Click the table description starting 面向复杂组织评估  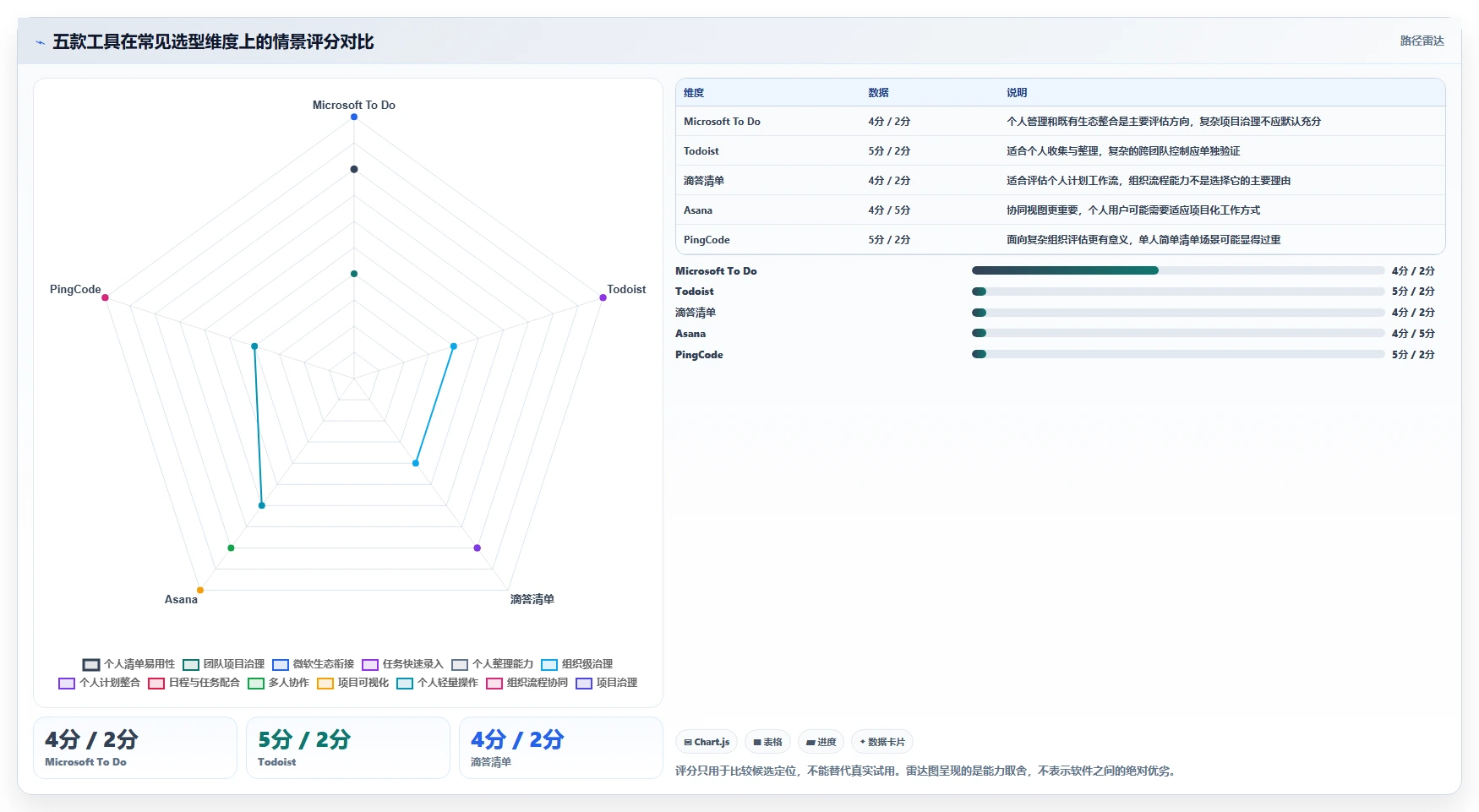coord(1143,240)
